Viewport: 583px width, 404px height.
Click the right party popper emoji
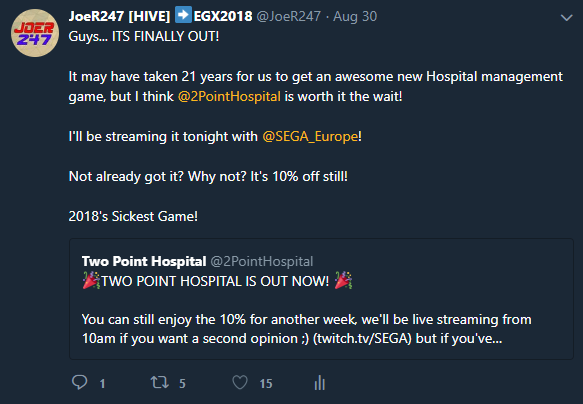pyautogui.click(x=343, y=280)
